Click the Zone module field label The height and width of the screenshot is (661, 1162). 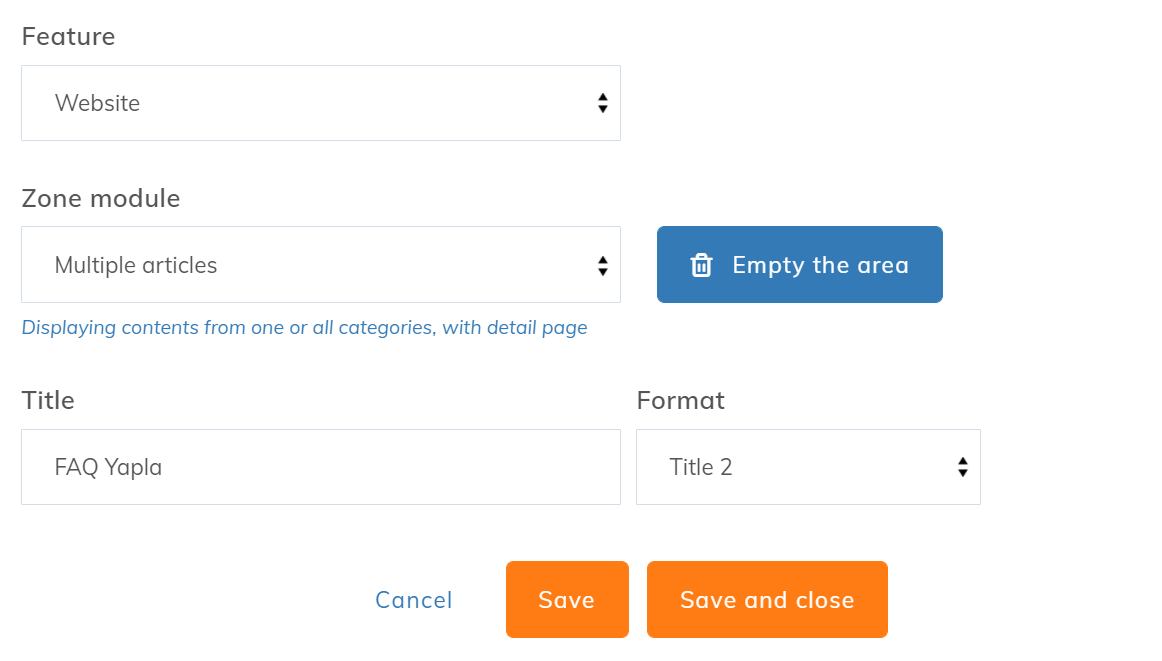tap(101, 199)
